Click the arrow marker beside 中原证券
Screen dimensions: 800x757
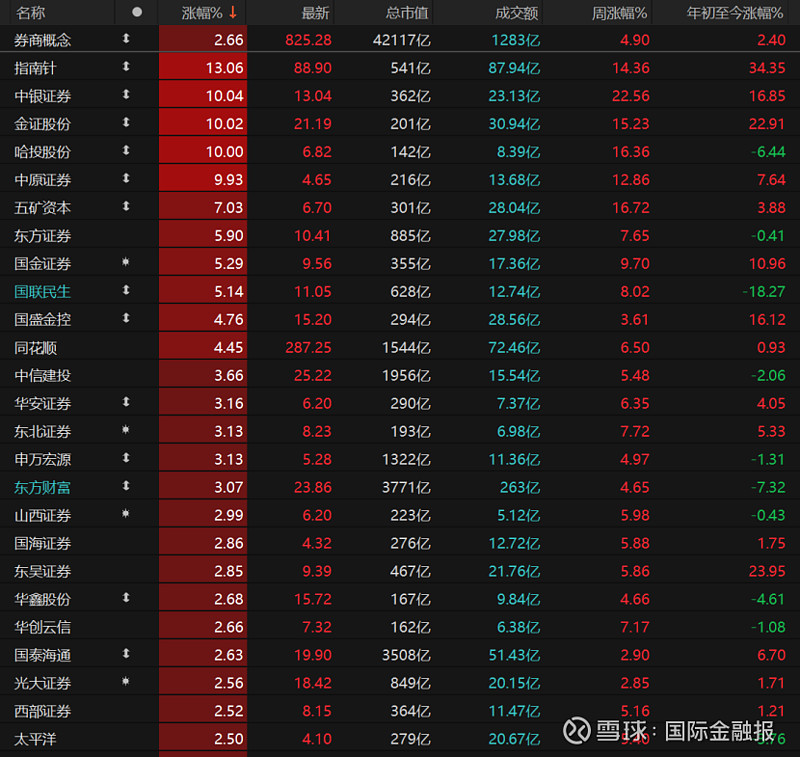pos(126,178)
